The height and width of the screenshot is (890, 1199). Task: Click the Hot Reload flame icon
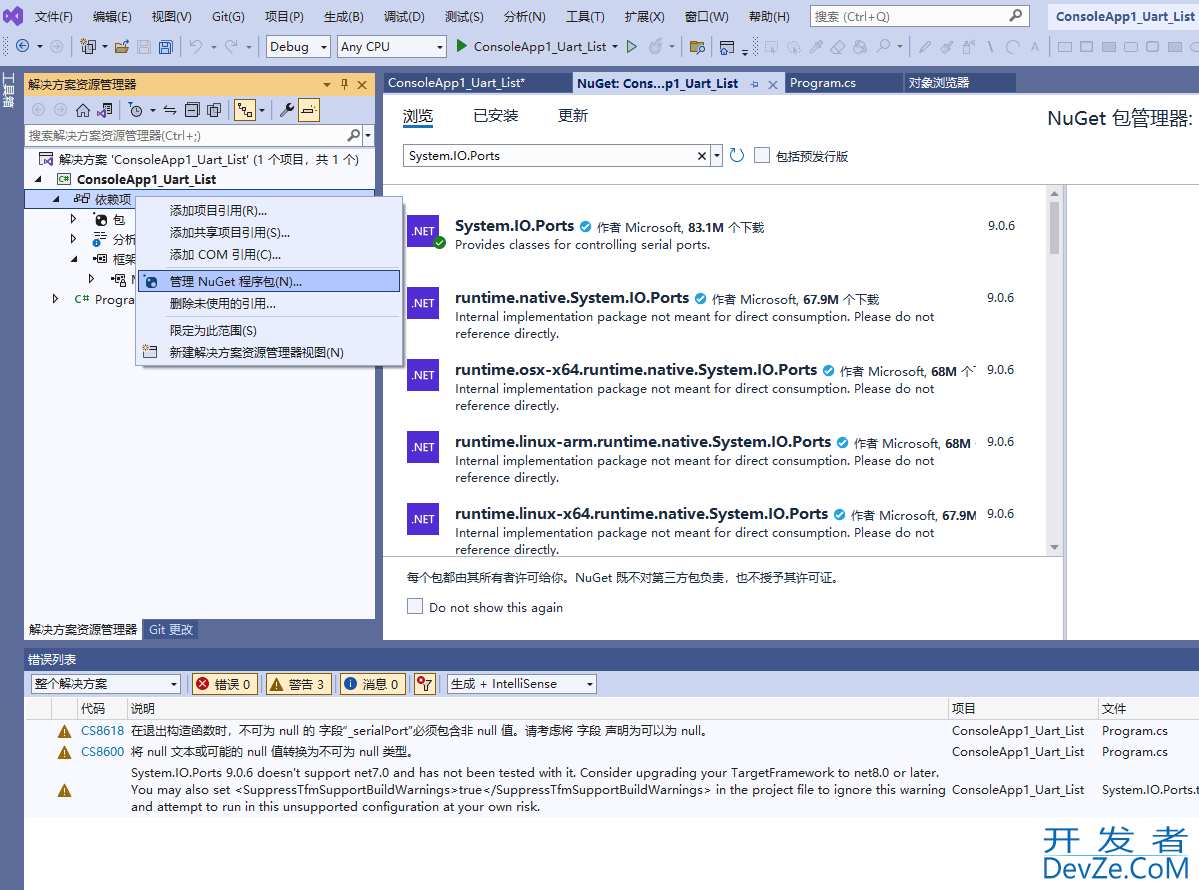[x=655, y=47]
